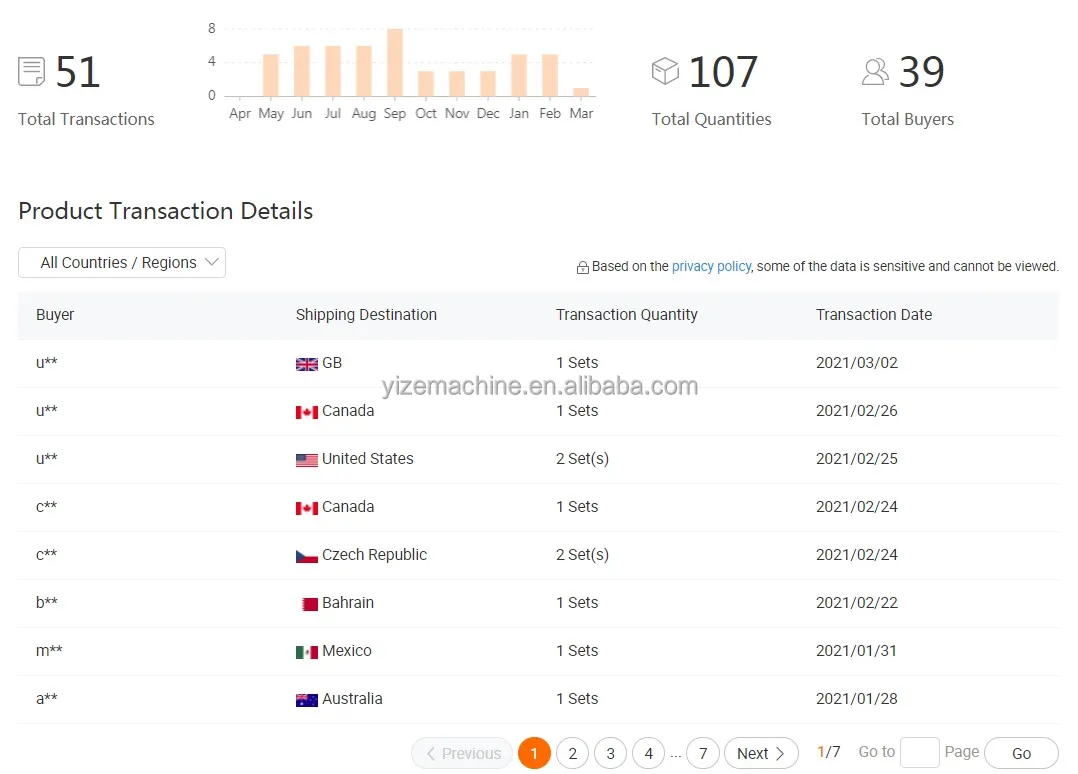This screenshot has width=1078, height=774.
Task: Click the Mexico flag icon
Action: tap(307, 652)
